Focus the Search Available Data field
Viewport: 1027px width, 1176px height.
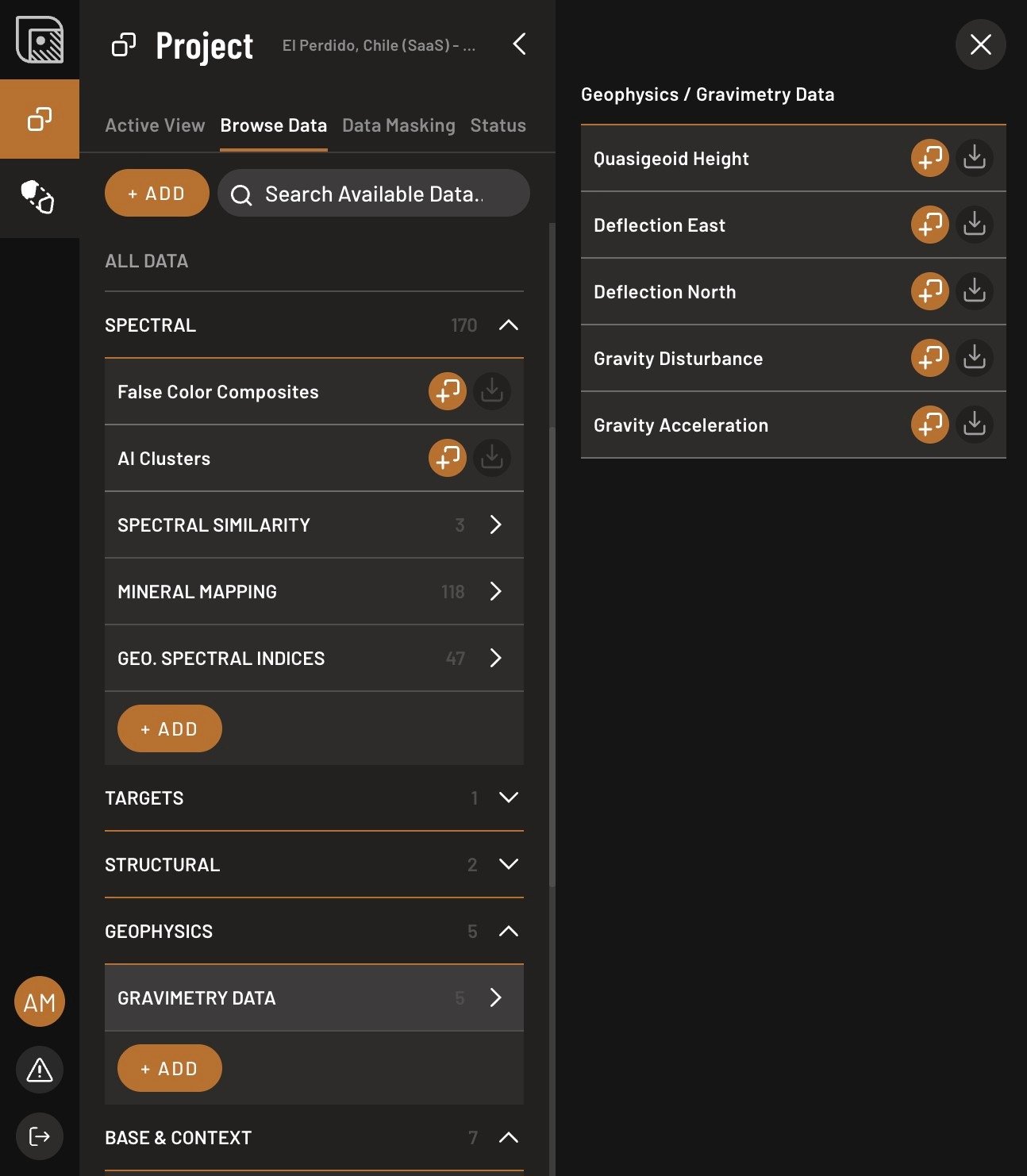pyautogui.click(x=374, y=193)
